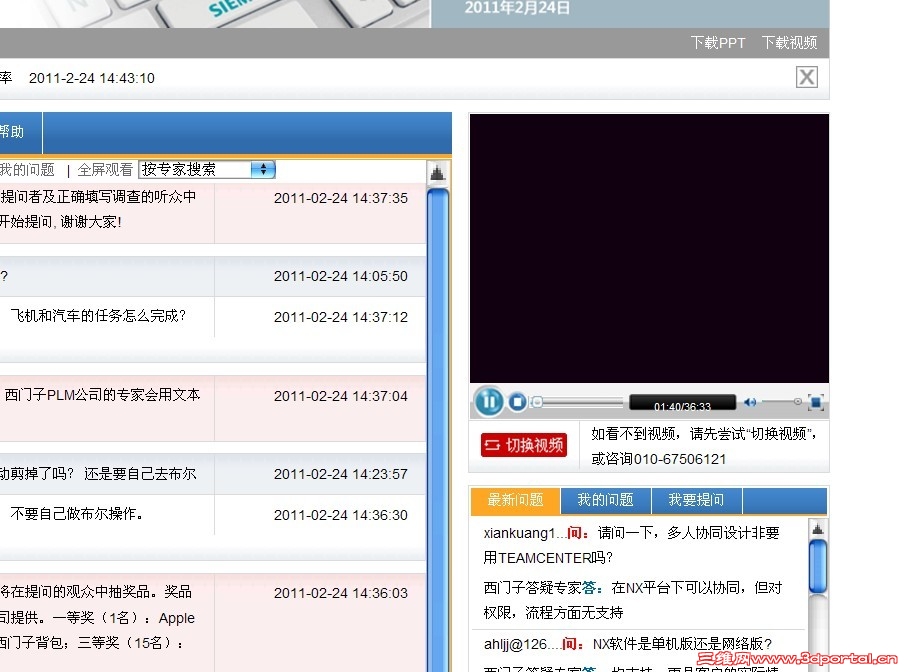Select timestamp 2011-02-24 14:36:30
The width and height of the screenshot is (917, 672).
[x=340, y=515]
